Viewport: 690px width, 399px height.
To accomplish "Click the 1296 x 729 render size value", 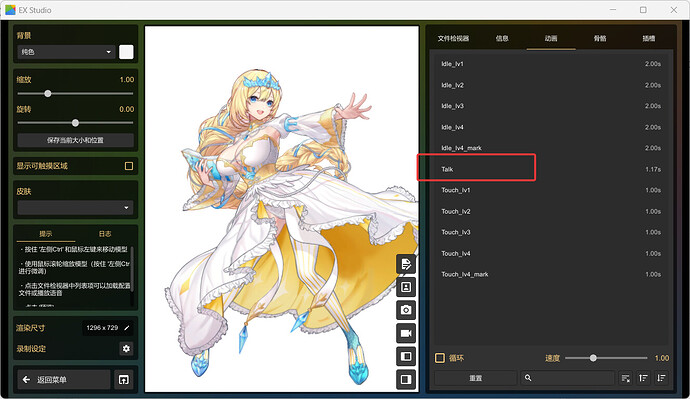I will tap(102, 328).
